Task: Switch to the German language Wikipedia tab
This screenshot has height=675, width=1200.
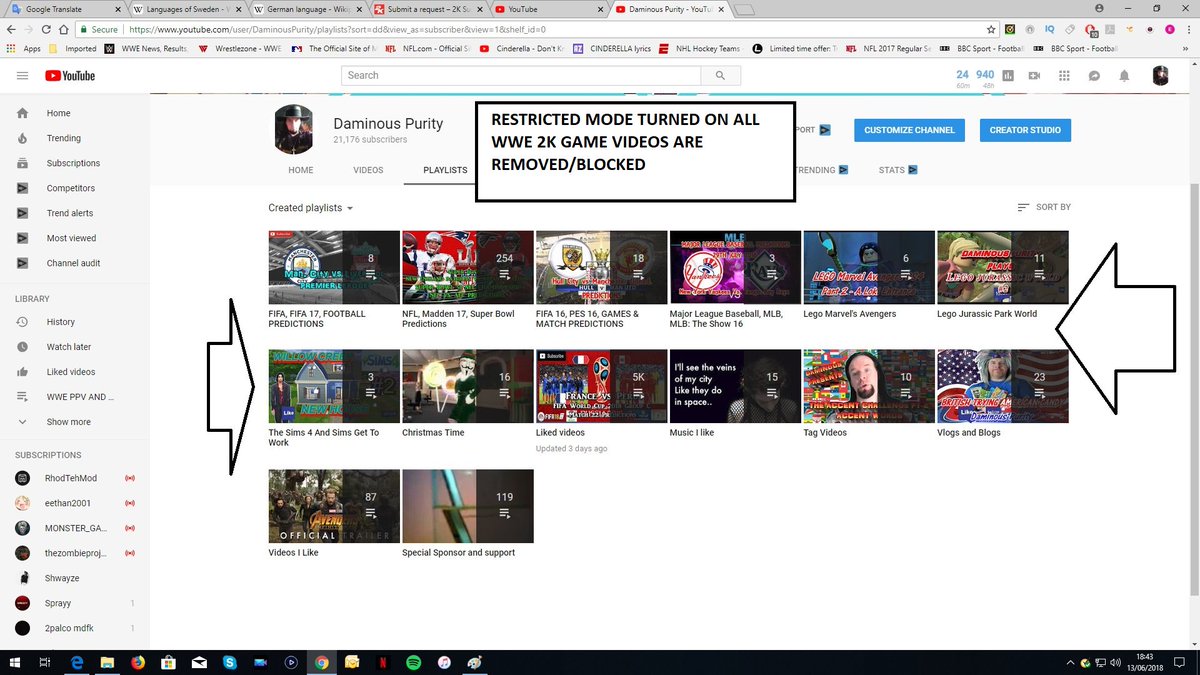Action: coord(307,9)
